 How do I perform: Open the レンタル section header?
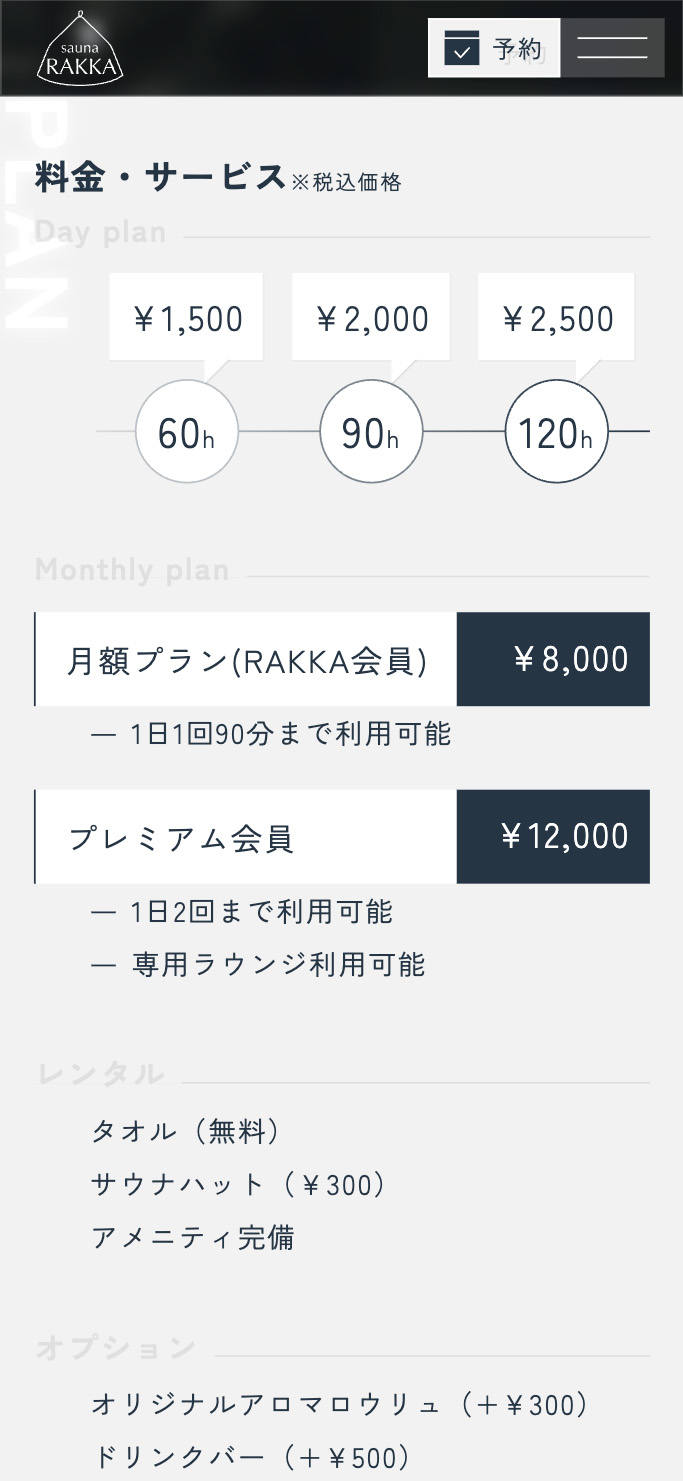98,1072
